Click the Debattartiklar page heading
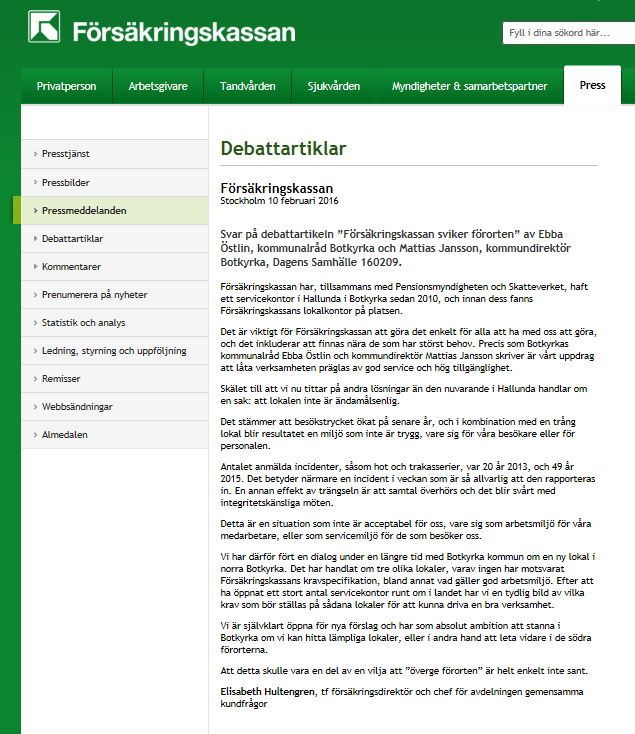This screenshot has height=734, width=635. tap(283, 148)
